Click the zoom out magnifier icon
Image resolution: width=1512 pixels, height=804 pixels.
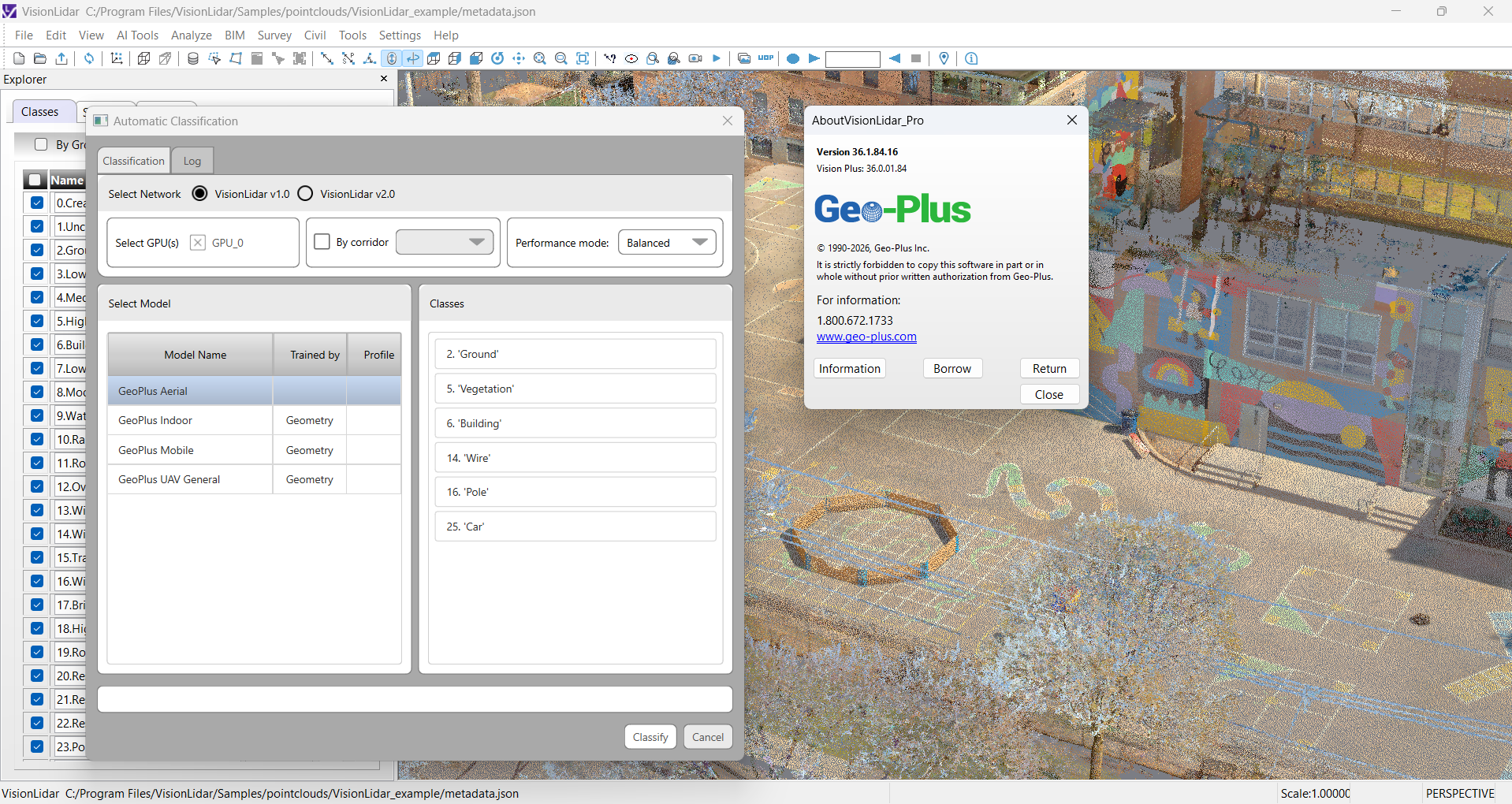(x=561, y=58)
